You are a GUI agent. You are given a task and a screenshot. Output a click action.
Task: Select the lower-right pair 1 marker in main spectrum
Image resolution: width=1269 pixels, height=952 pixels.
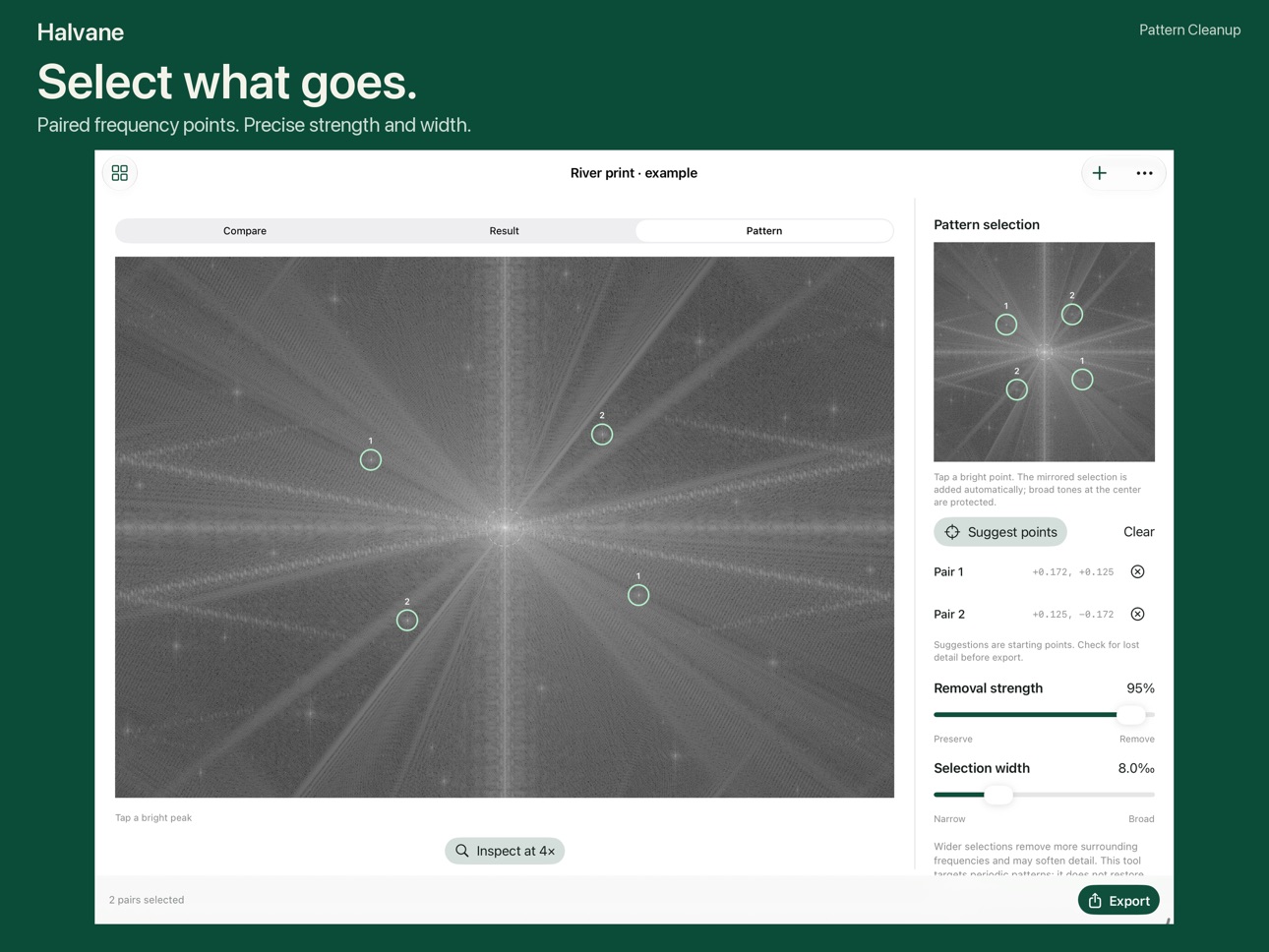coord(638,595)
